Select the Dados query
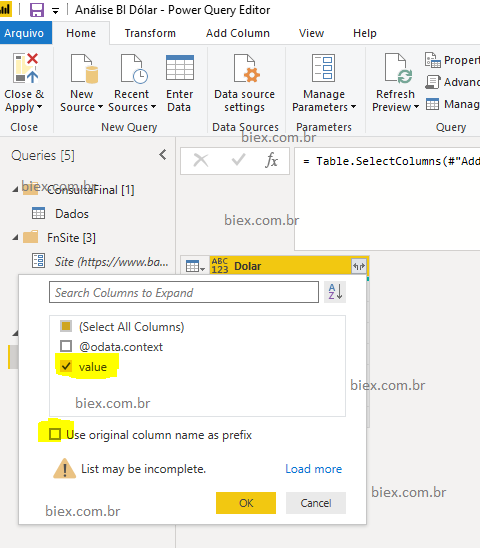This screenshot has width=480, height=548. 72,214
